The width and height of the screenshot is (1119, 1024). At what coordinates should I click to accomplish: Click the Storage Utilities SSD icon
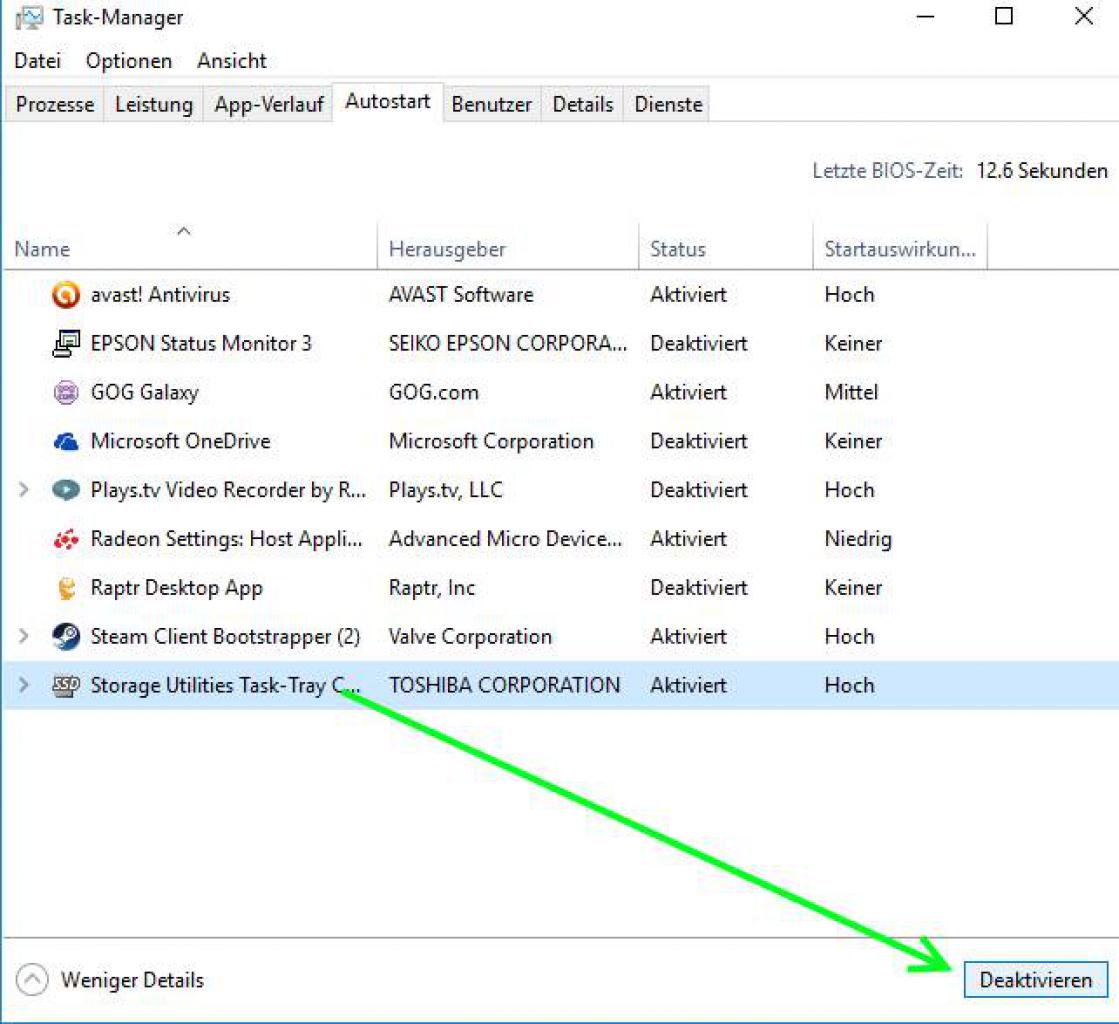pyautogui.click(x=66, y=686)
